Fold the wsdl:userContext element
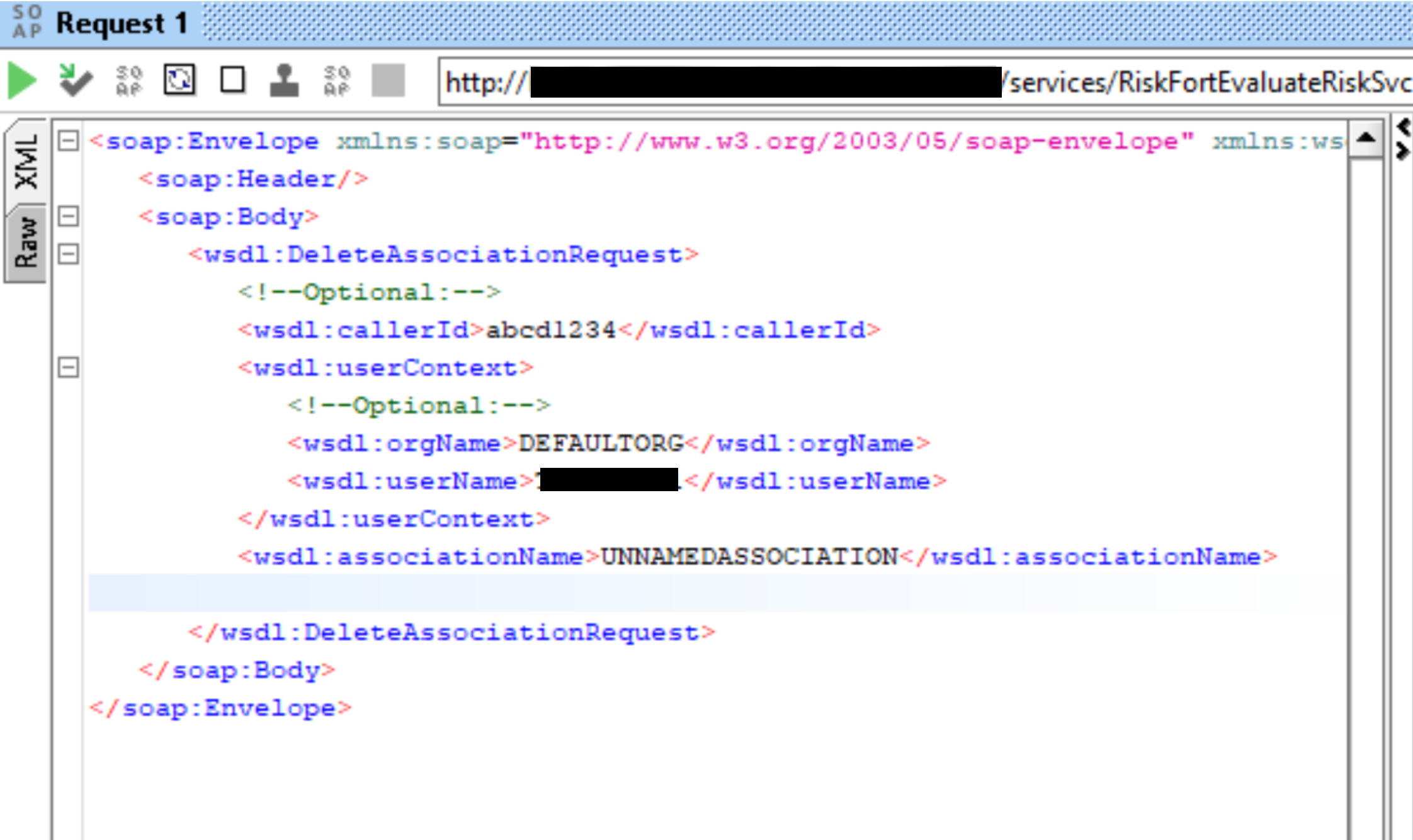 coord(68,368)
